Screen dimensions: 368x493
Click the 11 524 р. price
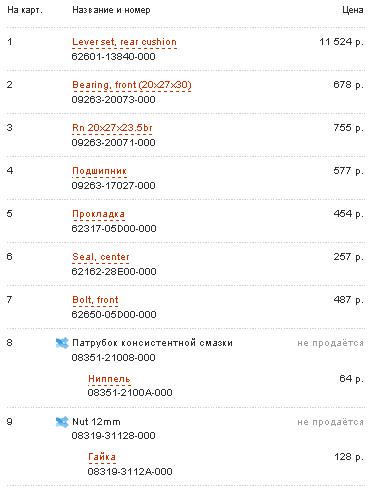coord(341,42)
